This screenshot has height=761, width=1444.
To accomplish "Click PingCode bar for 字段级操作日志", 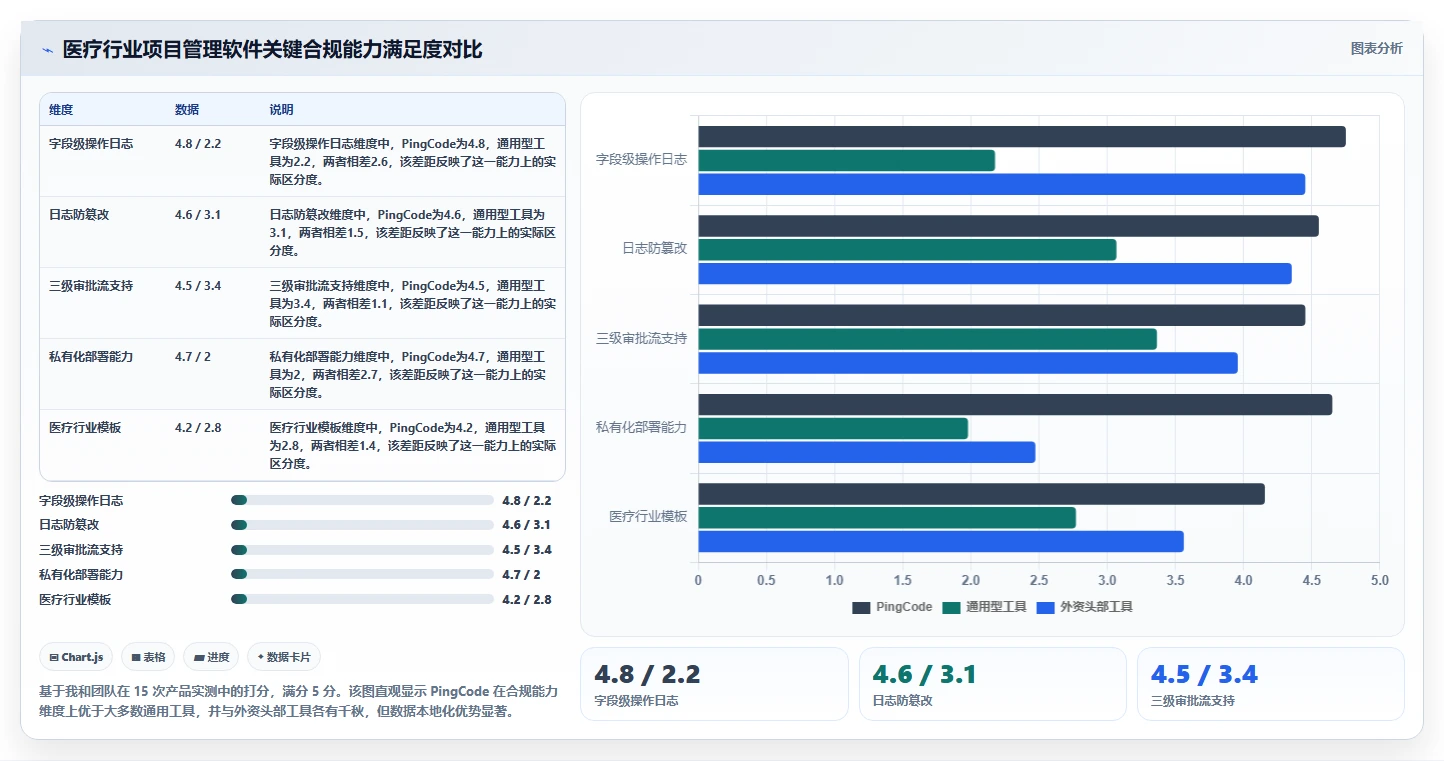I will [x=1022, y=137].
